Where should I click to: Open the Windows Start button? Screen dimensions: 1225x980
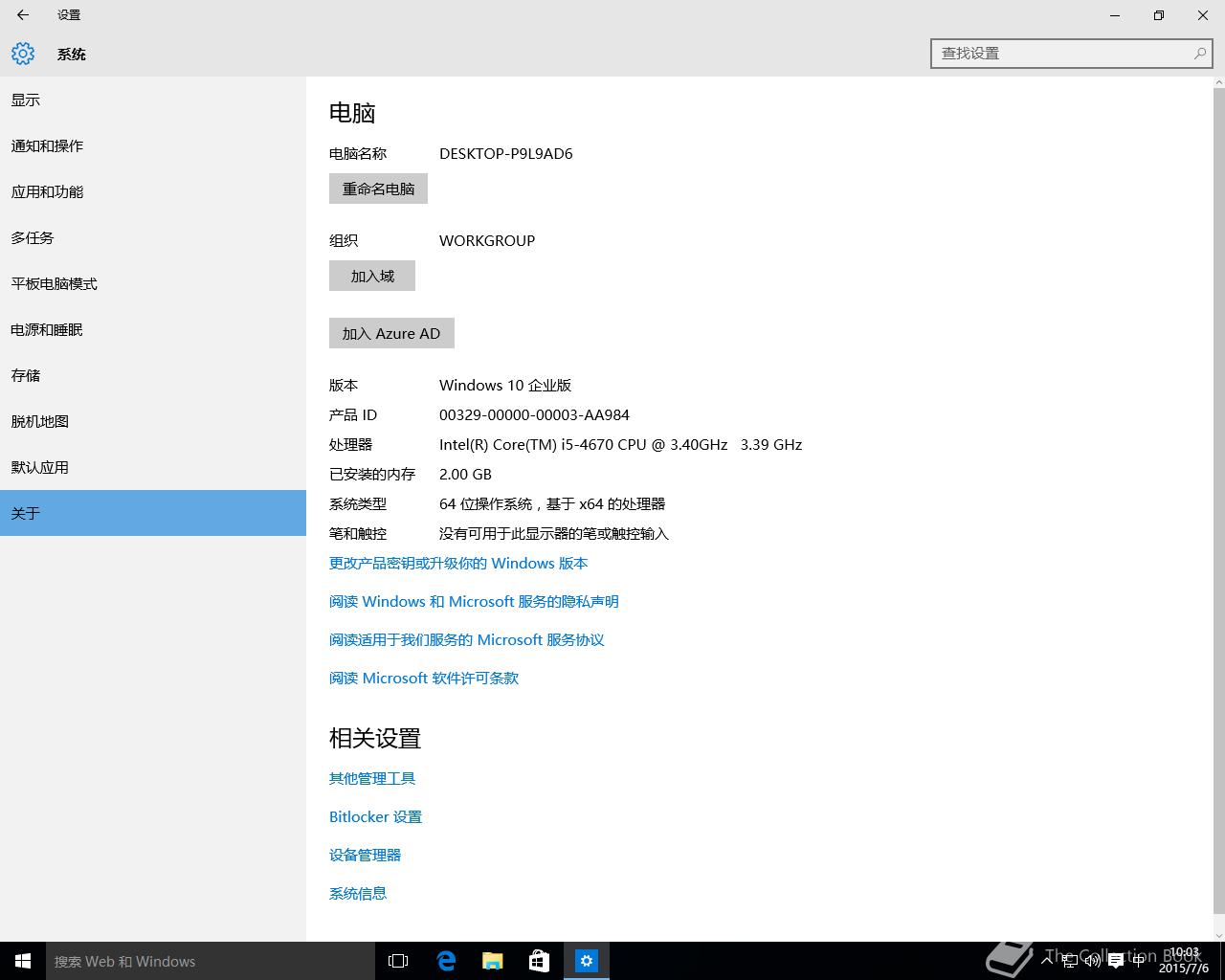pos(23,961)
